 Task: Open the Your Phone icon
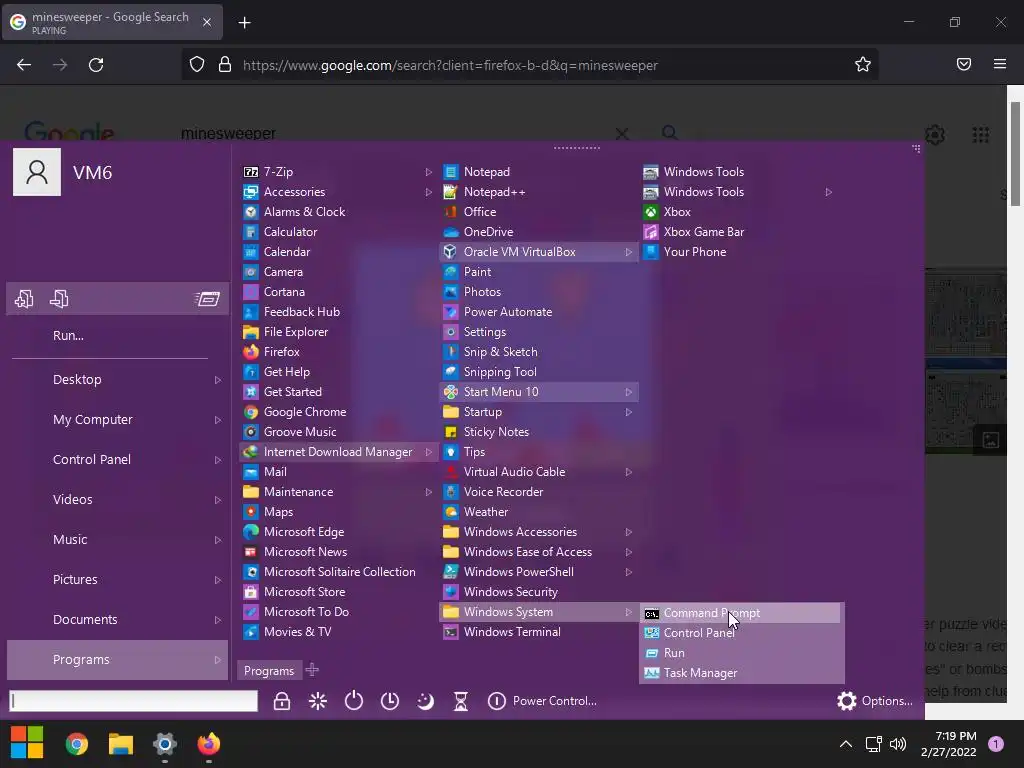[x=650, y=251]
